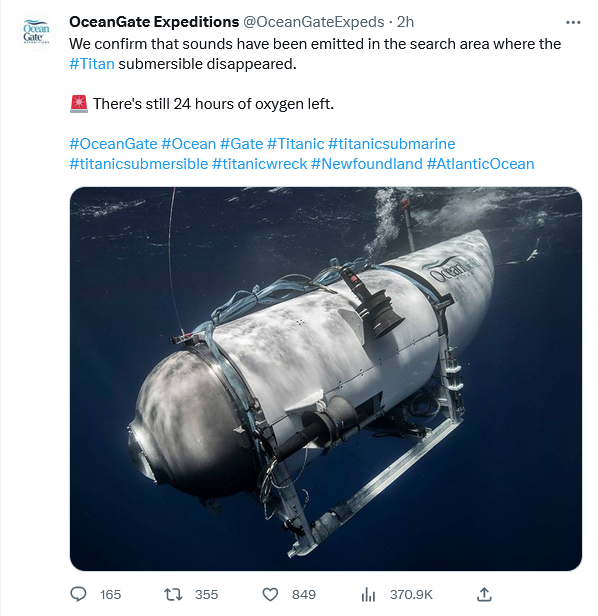Retweet this post via the arrows icon
The width and height of the screenshot is (598, 616).
coord(173,594)
